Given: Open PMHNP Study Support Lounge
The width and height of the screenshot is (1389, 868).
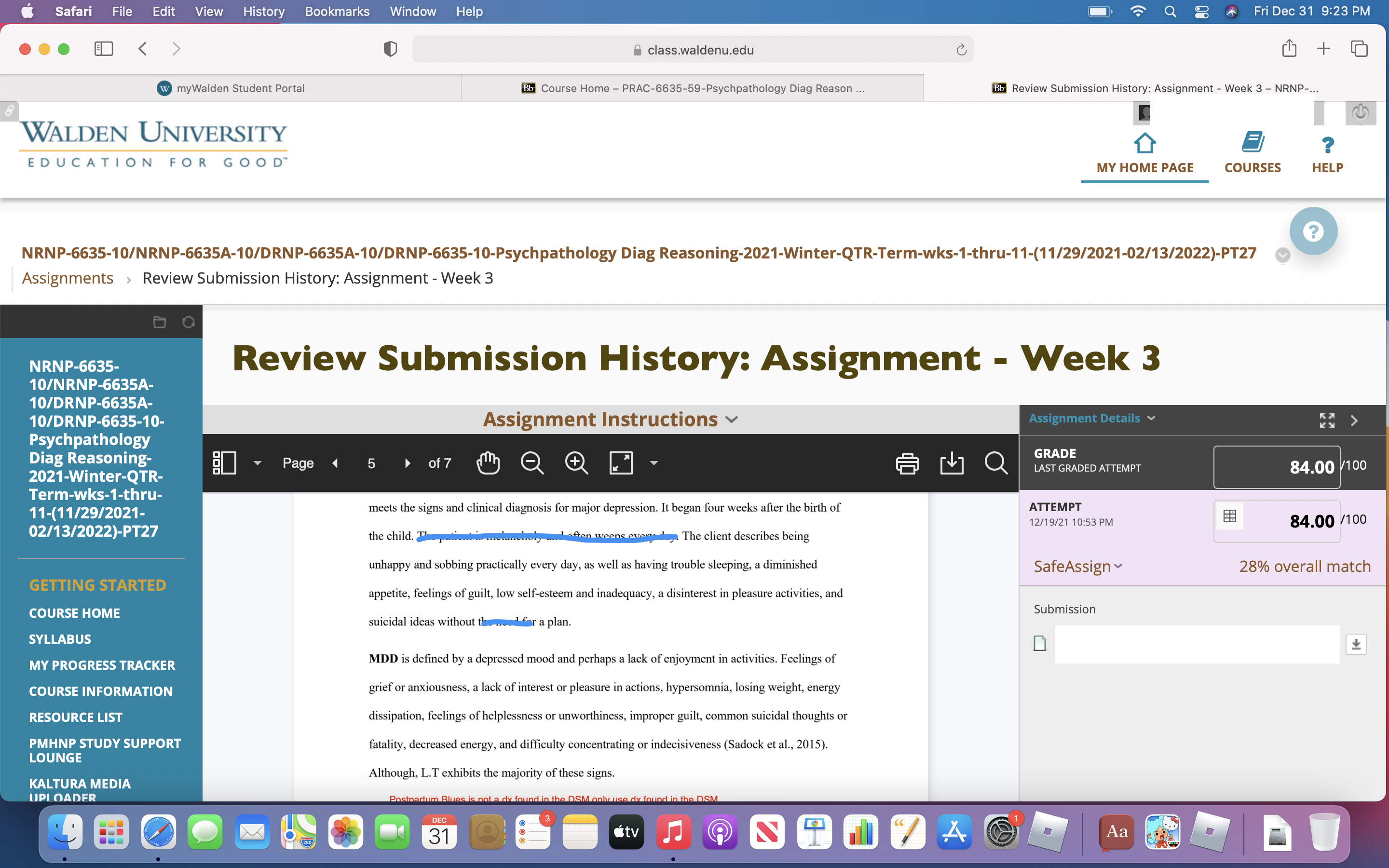Looking at the screenshot, I should (105, 750).
